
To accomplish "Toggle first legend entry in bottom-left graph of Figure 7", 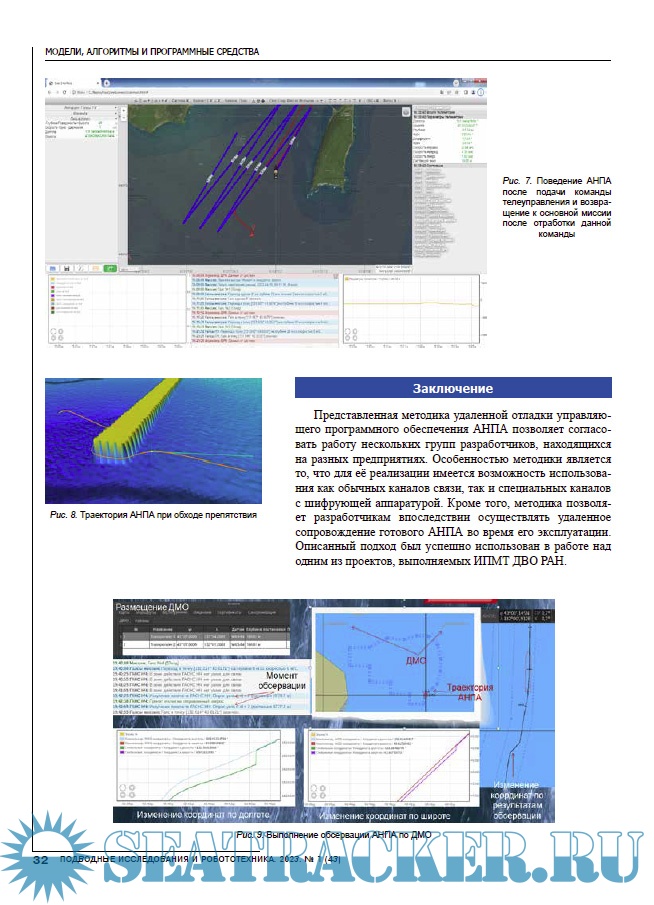I will click(50, 281).
